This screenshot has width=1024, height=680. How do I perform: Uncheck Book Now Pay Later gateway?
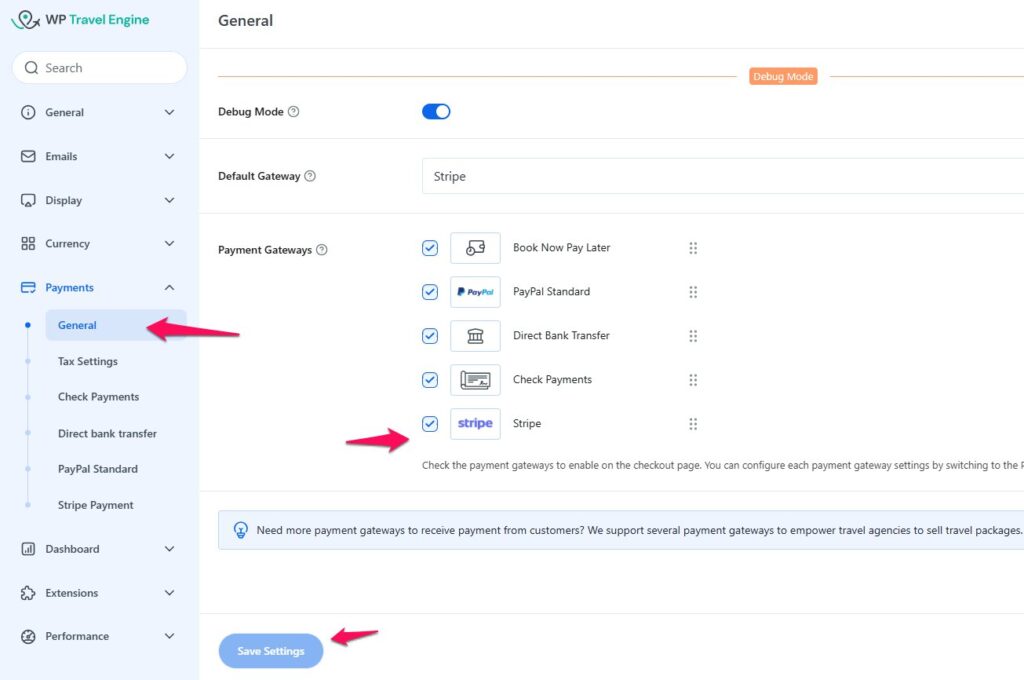pos(430,248)
